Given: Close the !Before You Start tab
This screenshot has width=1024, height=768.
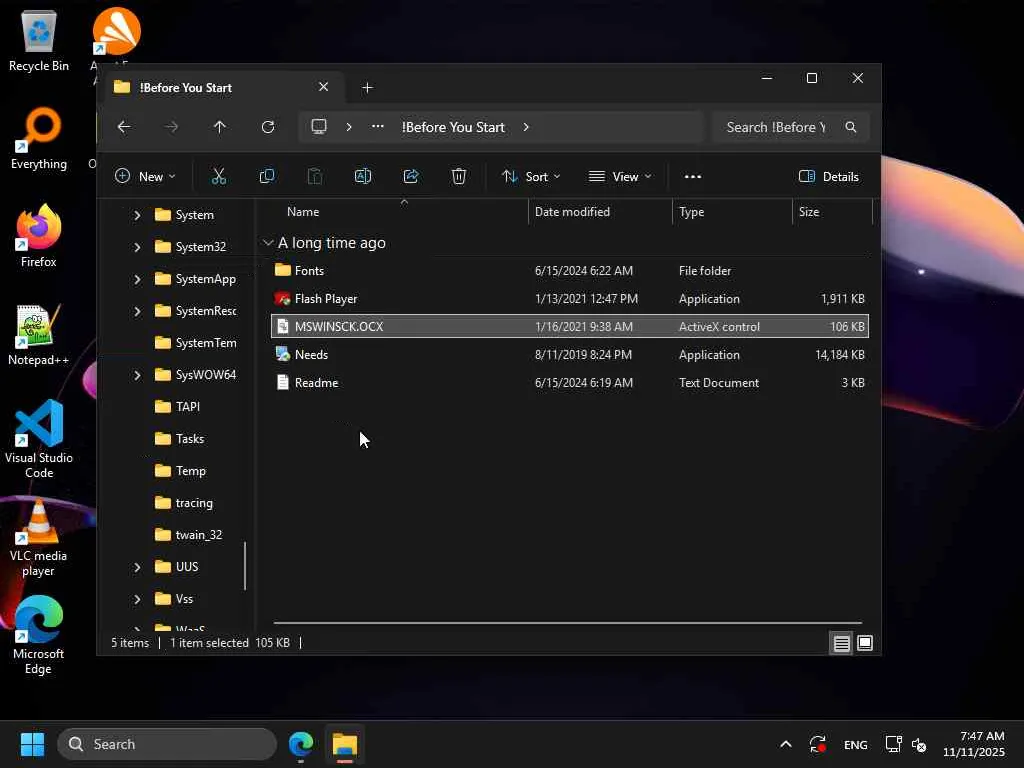Looking at the screenshot, I should tap(323, 87).
